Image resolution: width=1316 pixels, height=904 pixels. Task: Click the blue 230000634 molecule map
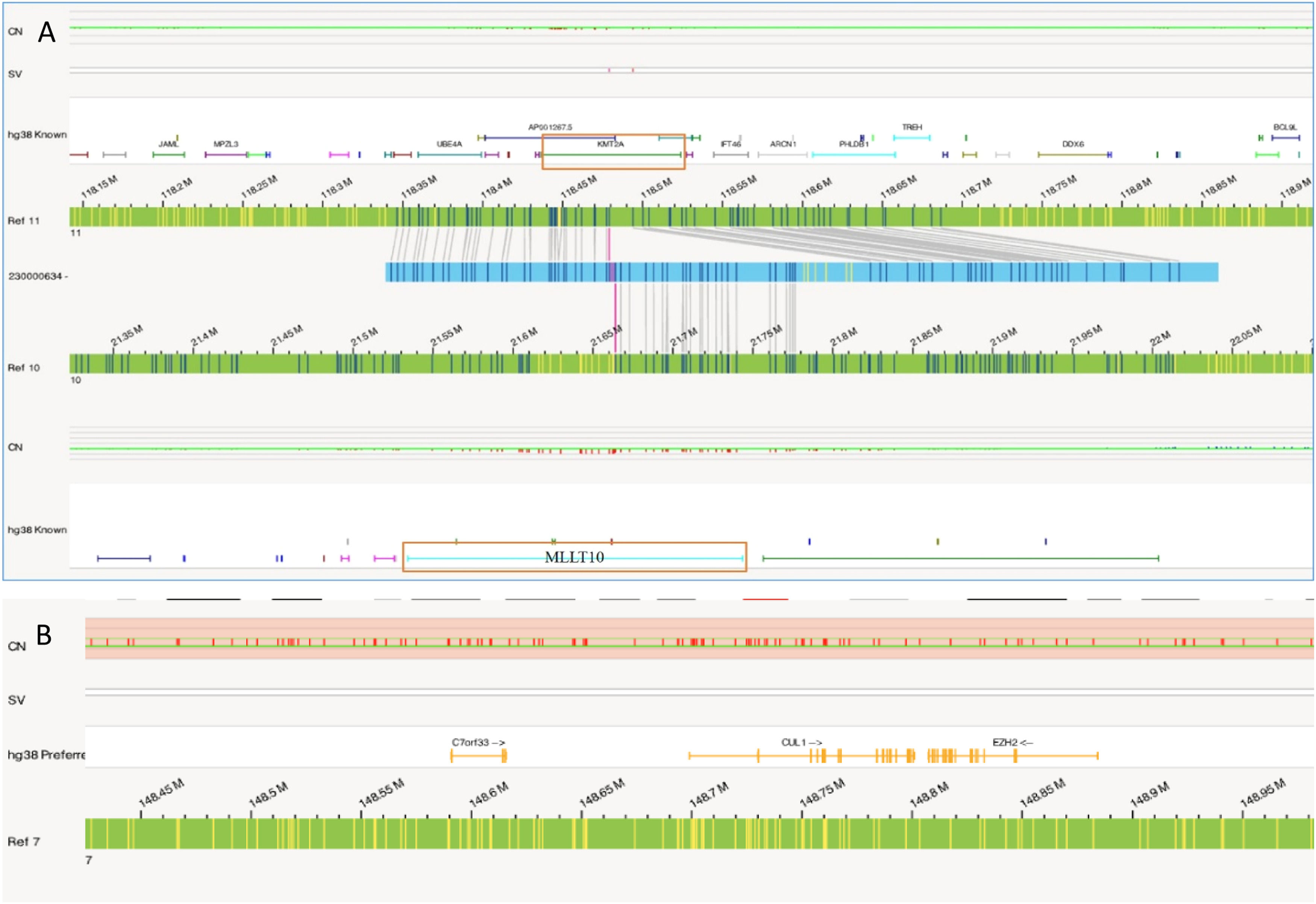pyautogui.click(x=801, y=272)
